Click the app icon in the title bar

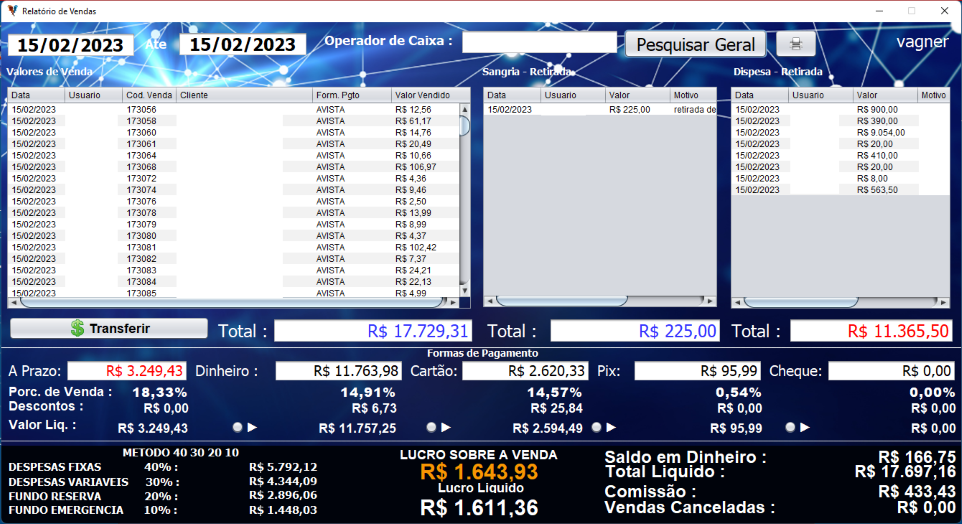click(11, 9)
